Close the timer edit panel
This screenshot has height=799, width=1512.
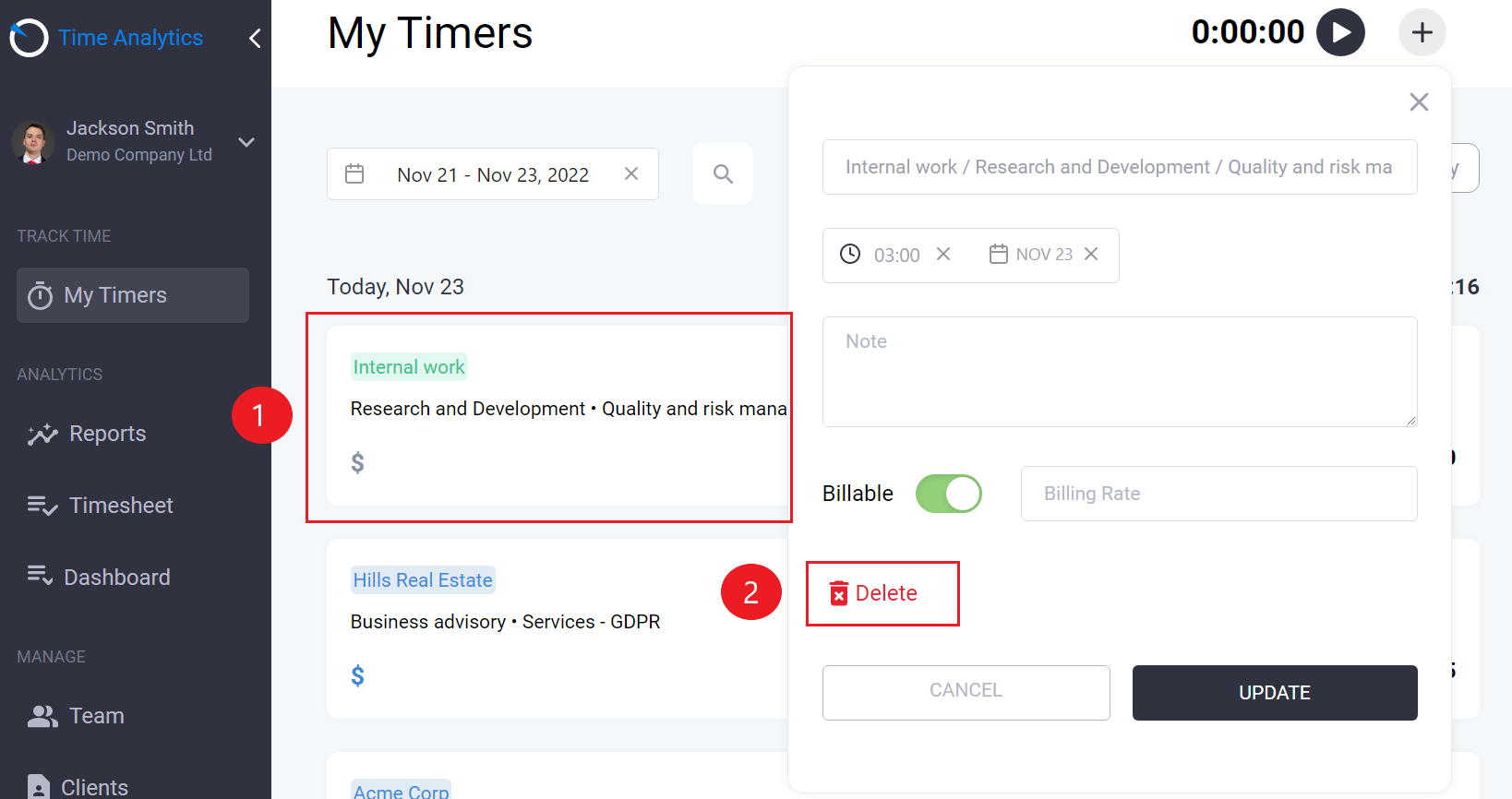pos(1419,101)
